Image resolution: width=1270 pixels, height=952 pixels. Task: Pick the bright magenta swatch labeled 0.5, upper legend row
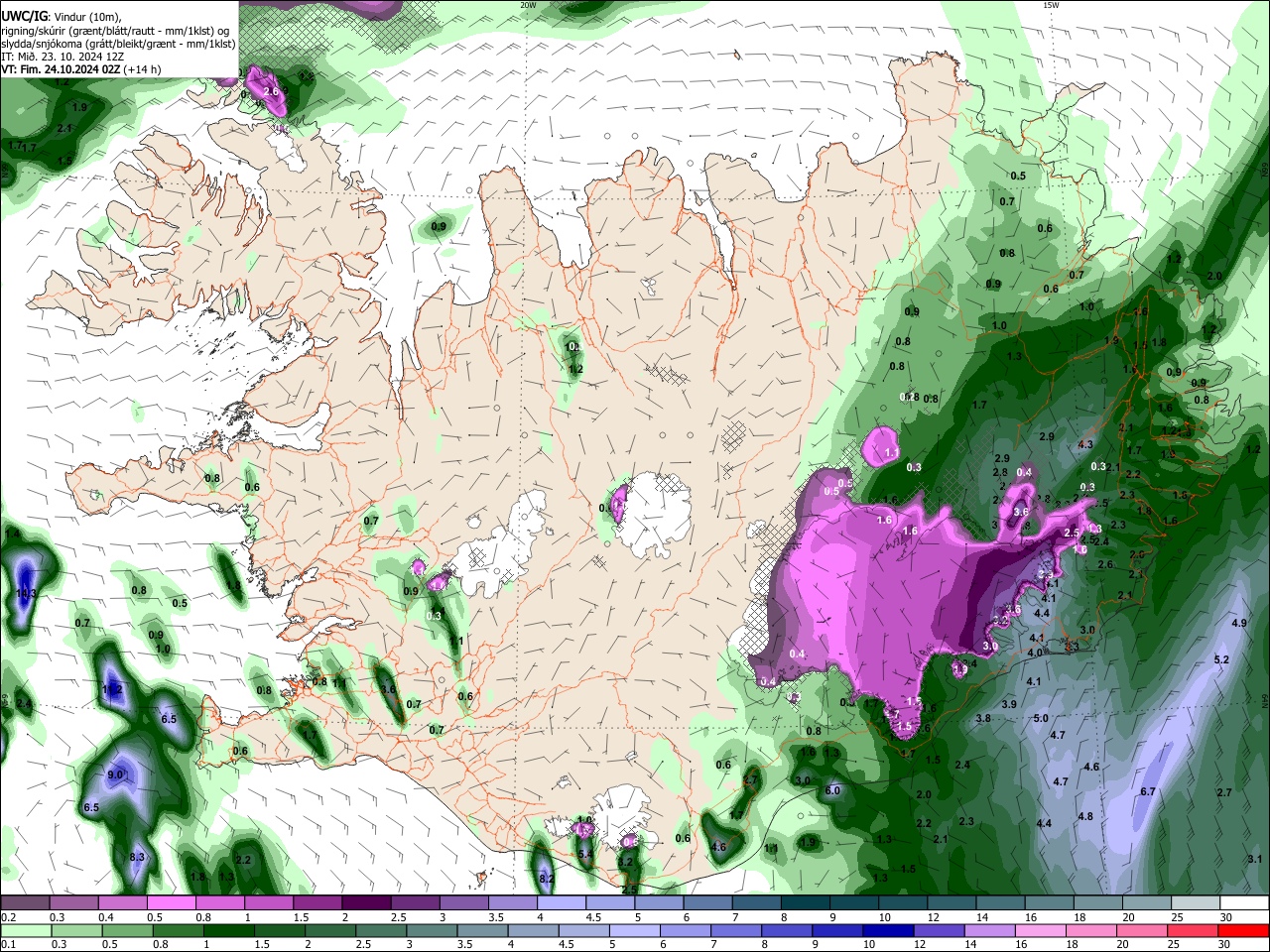click(174, 903)
